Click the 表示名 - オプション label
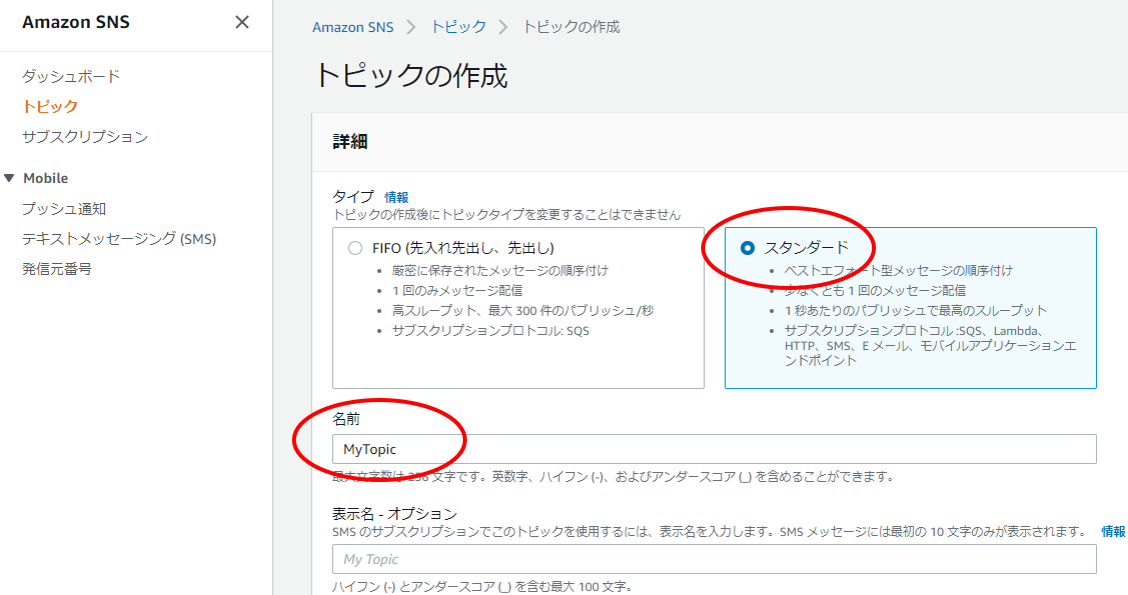The image size is (1128, 595). (x=394, y=514)
